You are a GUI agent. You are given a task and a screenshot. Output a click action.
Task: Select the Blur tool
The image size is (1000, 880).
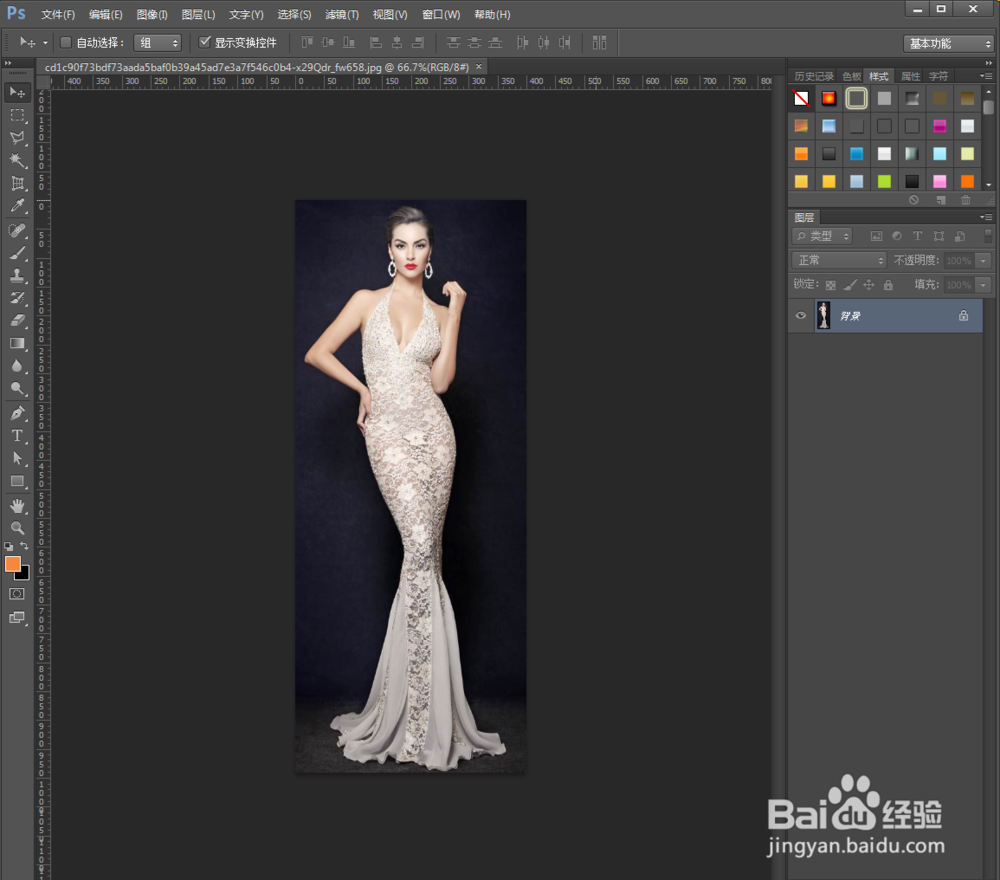click(17, 366)
